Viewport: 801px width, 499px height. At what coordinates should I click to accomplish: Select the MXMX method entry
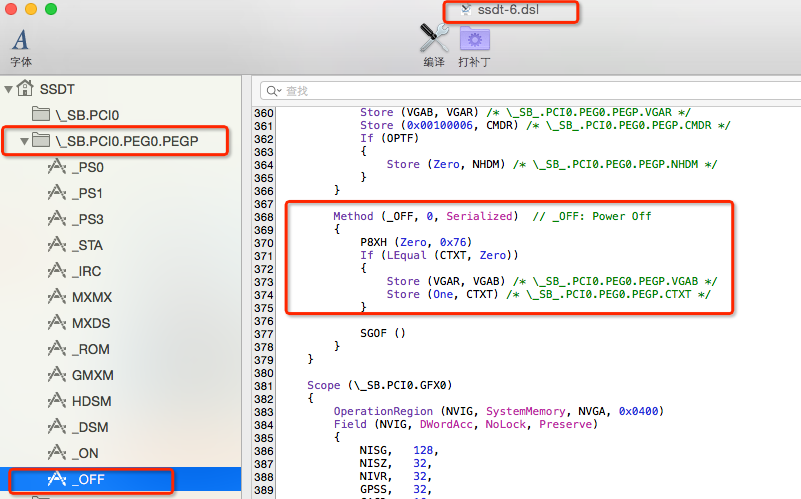pyautogui.click(x=91, y=297)
